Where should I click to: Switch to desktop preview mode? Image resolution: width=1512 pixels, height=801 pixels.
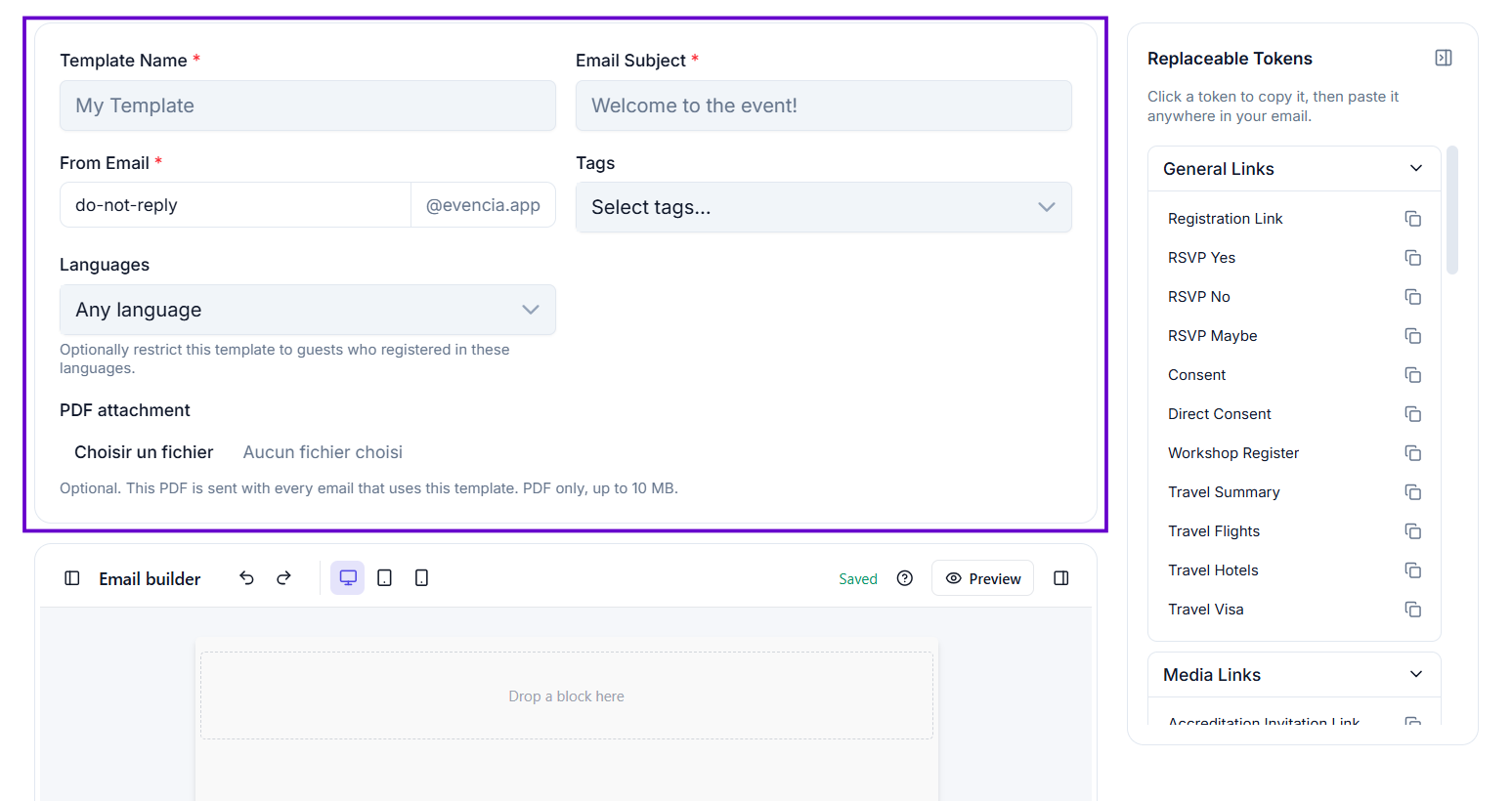click(x=347, y=578)
